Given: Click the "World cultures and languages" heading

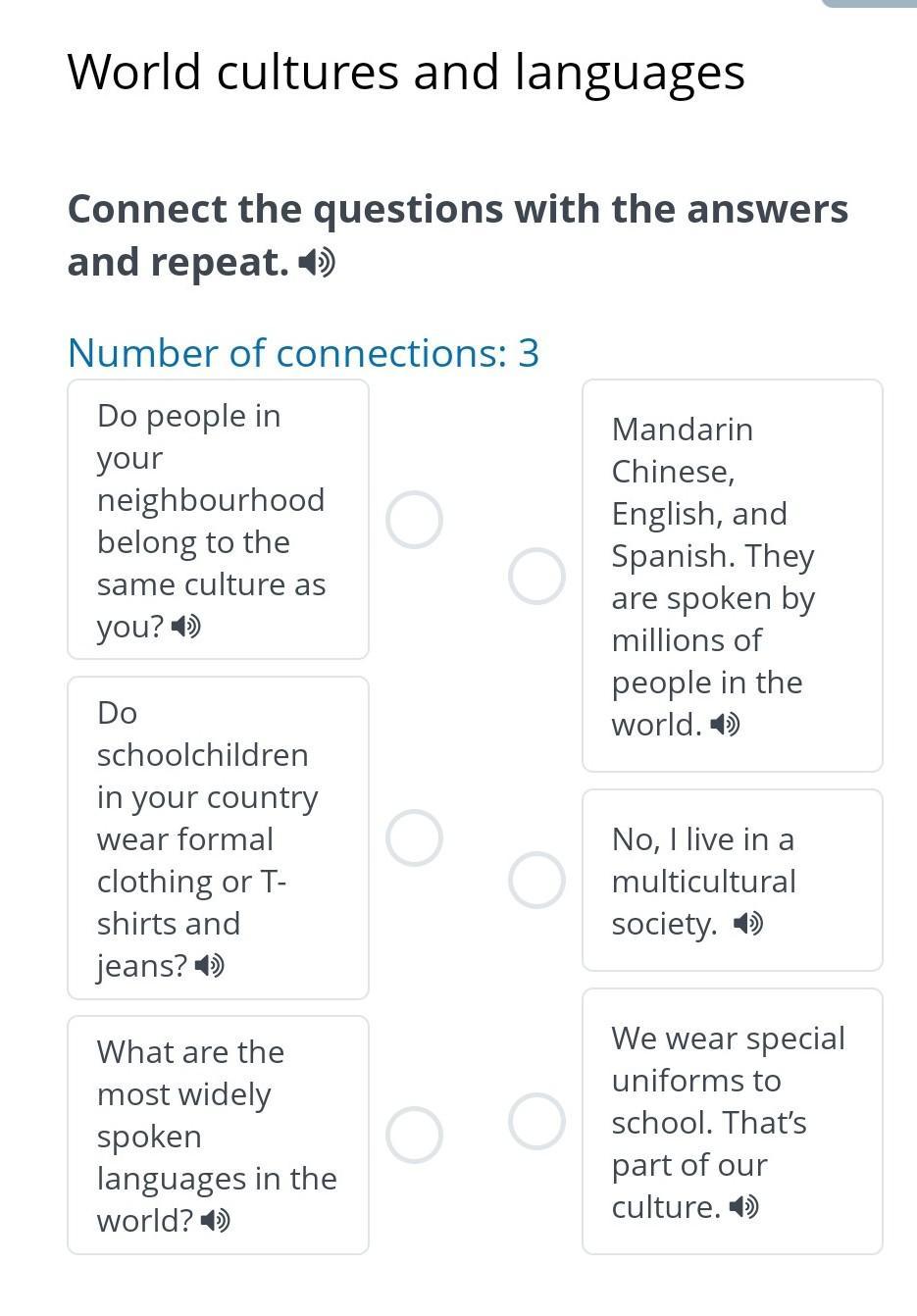Looking at the screenshot, I should (x=406, y=73).
